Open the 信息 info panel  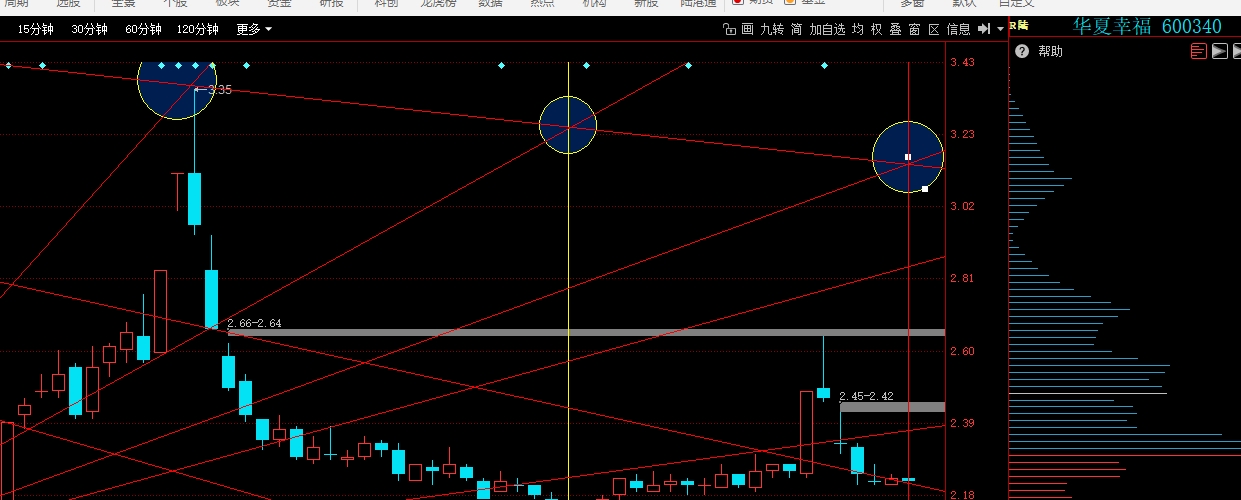click(958, 29)
